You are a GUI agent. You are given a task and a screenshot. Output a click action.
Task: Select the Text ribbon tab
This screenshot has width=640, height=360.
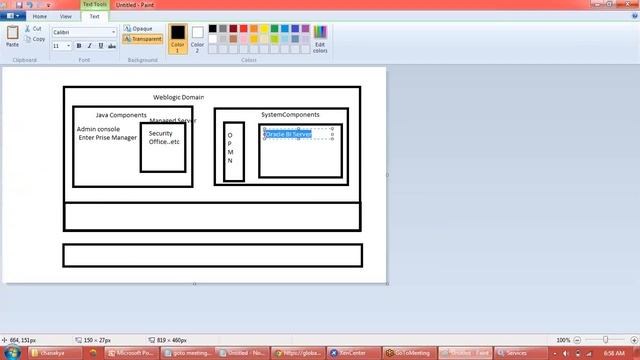94,16
